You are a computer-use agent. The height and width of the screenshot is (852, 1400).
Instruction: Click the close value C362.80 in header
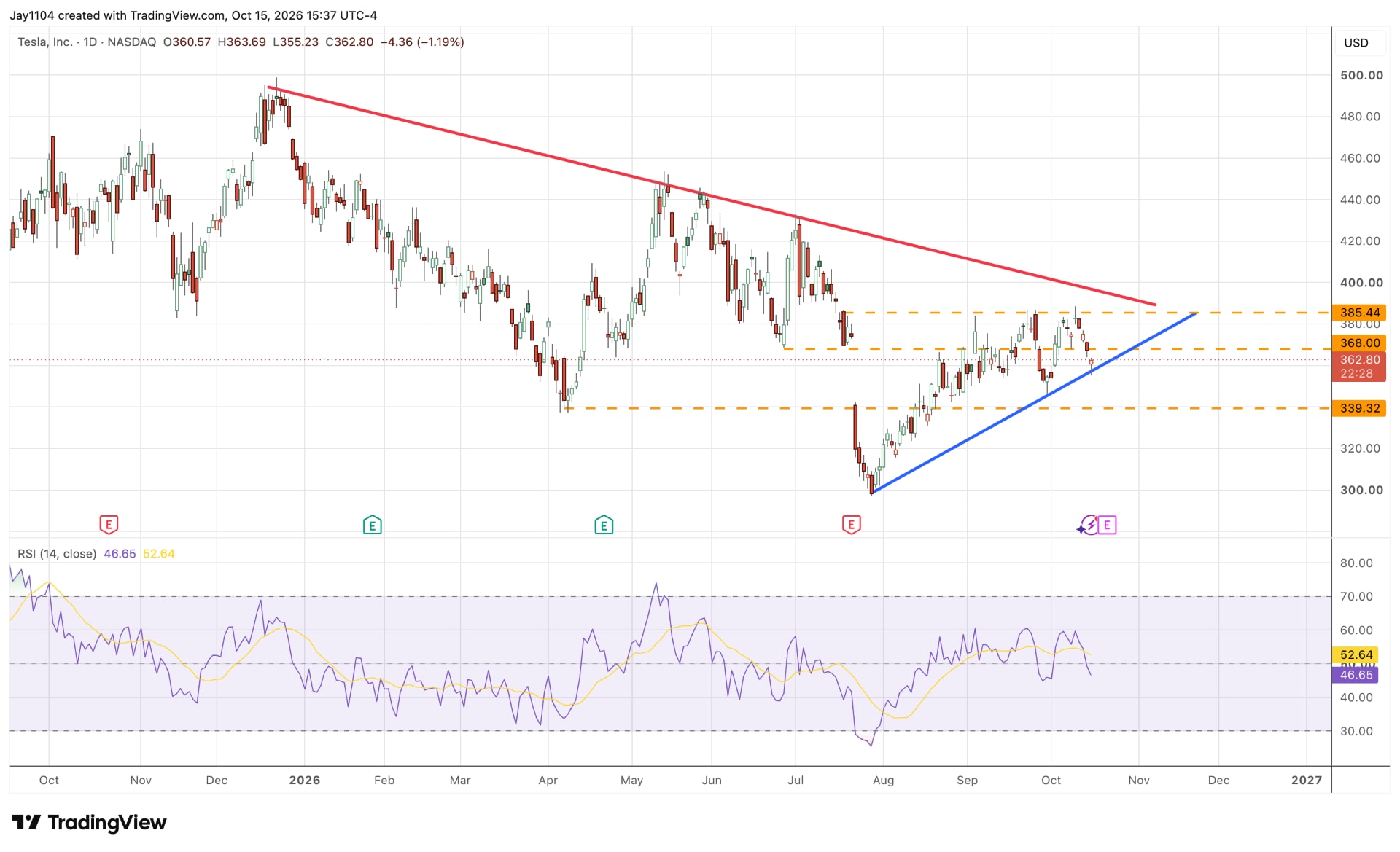(349, 42)
